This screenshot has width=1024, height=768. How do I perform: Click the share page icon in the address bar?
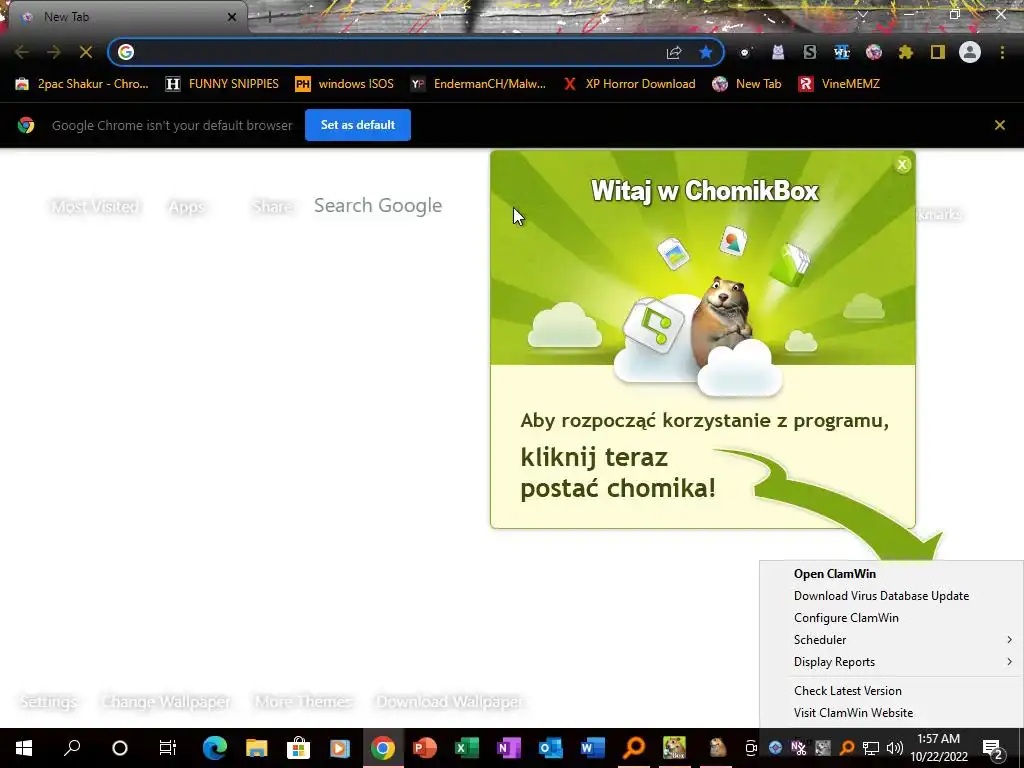tap(674, 52)
